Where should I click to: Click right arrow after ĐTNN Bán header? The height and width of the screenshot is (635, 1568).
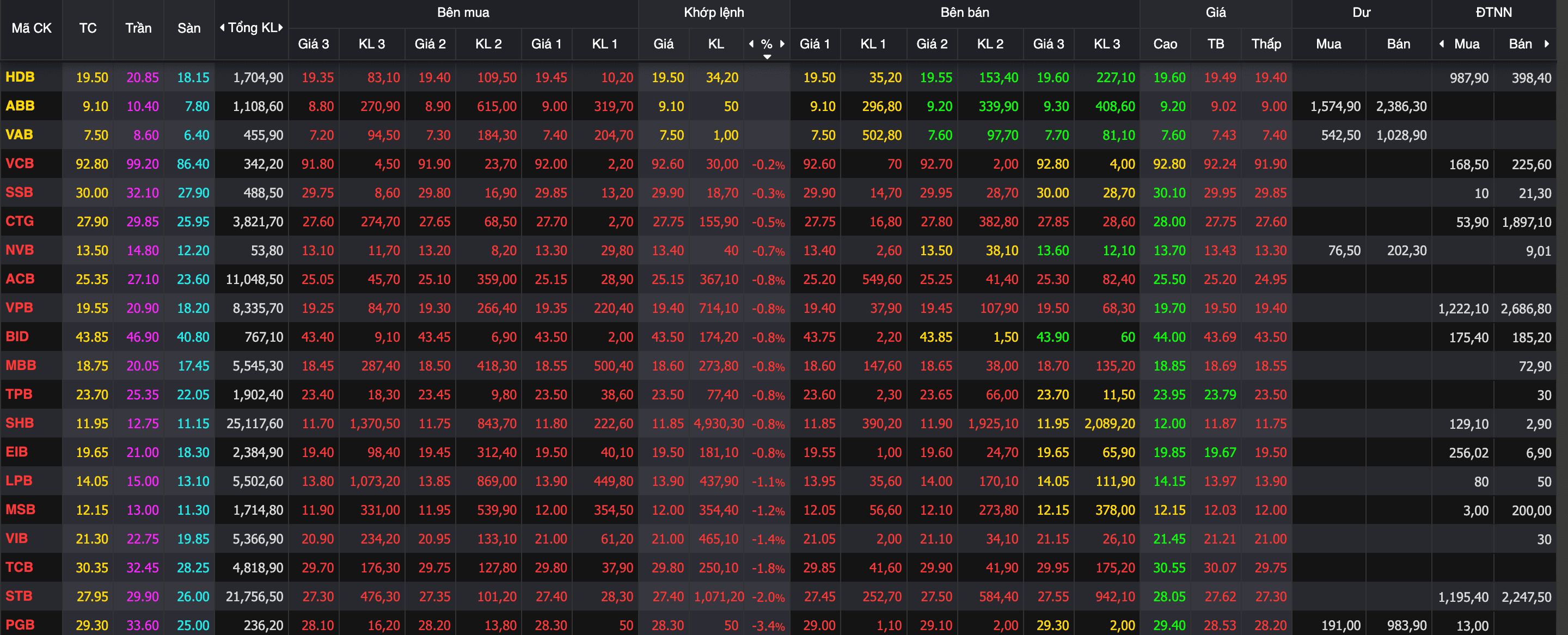click(x=1547, y=44)
